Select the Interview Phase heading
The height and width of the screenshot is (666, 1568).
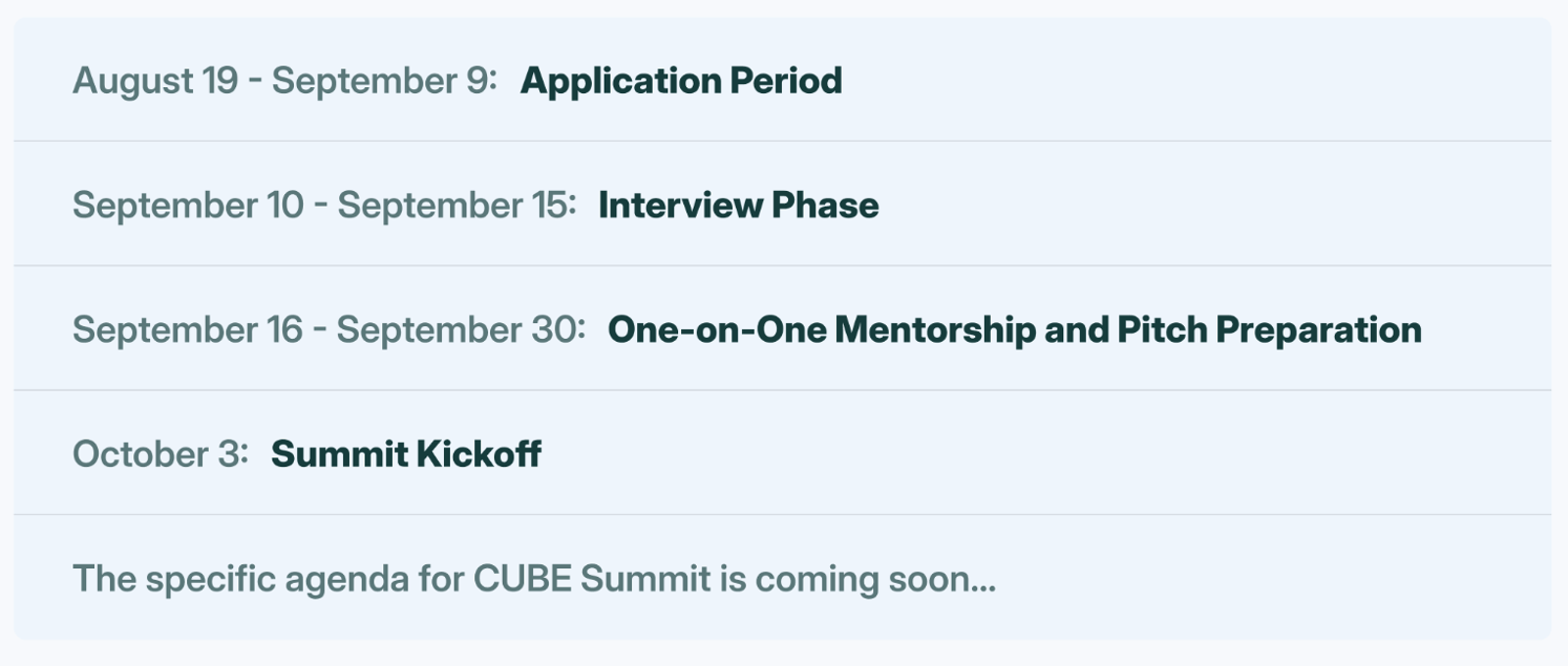click(739, 205)
